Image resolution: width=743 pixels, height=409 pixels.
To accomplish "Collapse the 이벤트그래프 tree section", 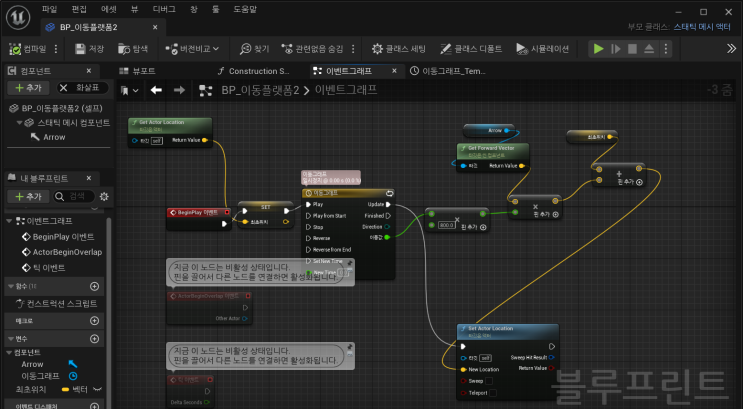I will pyautogui.click(x=9, y=221).
